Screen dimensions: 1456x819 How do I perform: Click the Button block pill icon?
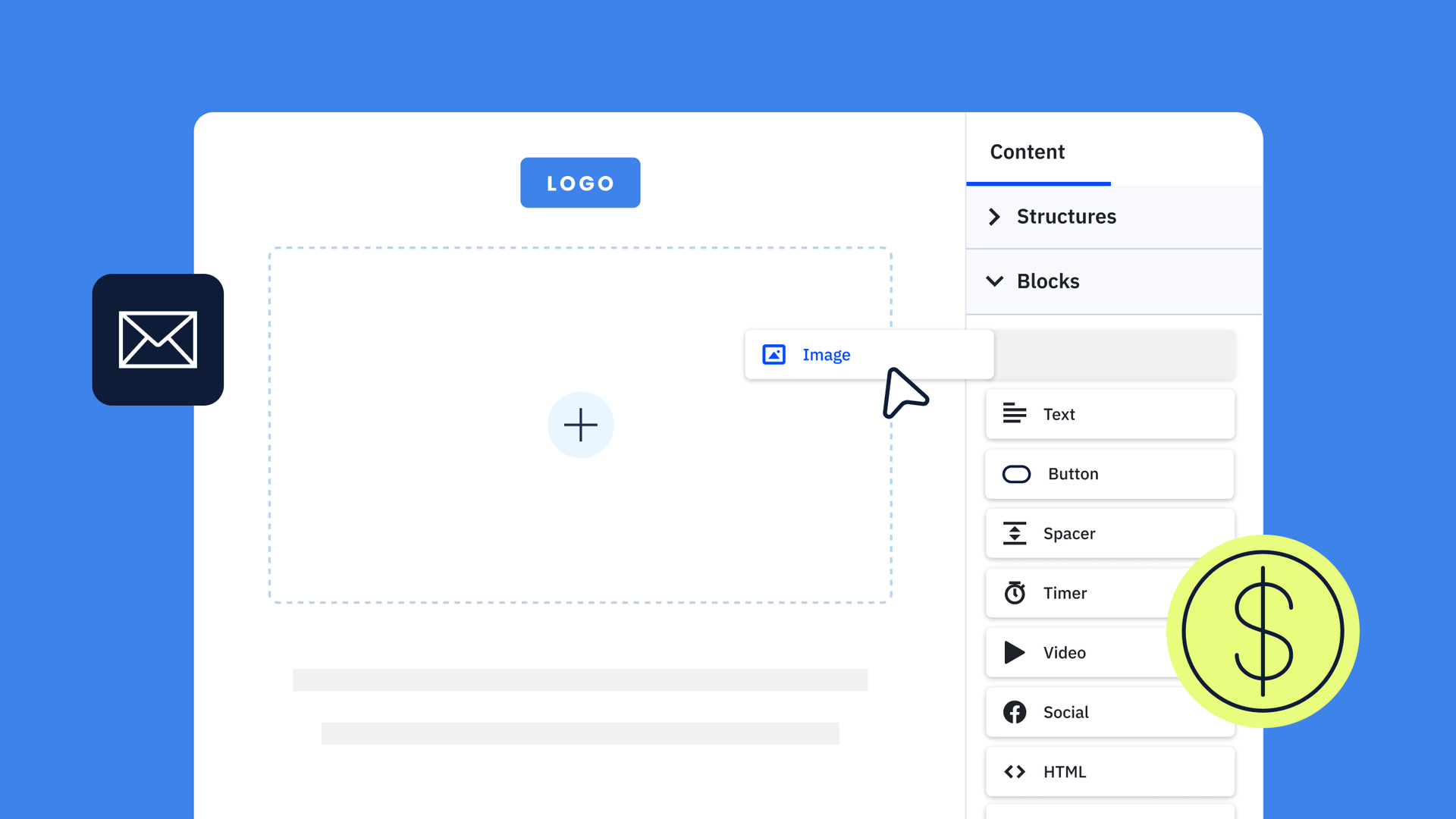click(1016, 474)
